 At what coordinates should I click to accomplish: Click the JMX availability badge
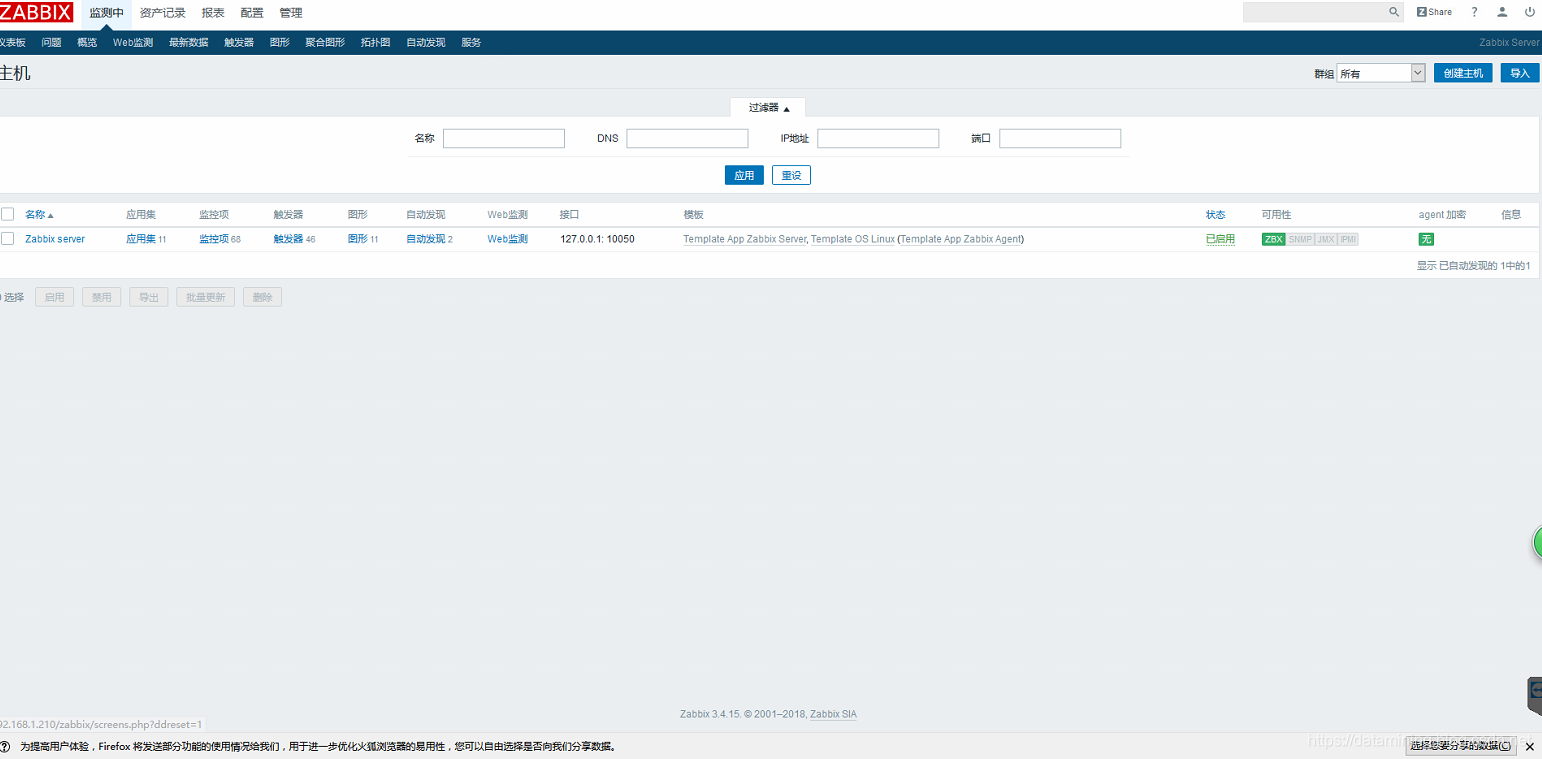pyautogui.click(x=1325, y=239)
